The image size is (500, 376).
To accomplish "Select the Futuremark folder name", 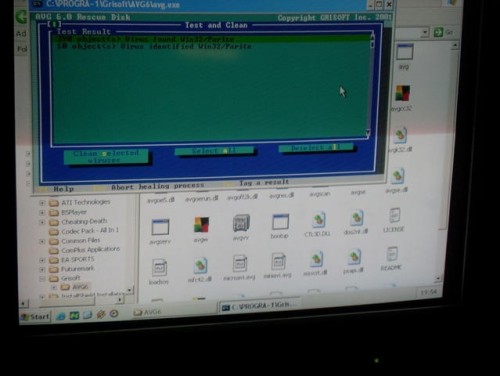I will [x=78, y=268].
